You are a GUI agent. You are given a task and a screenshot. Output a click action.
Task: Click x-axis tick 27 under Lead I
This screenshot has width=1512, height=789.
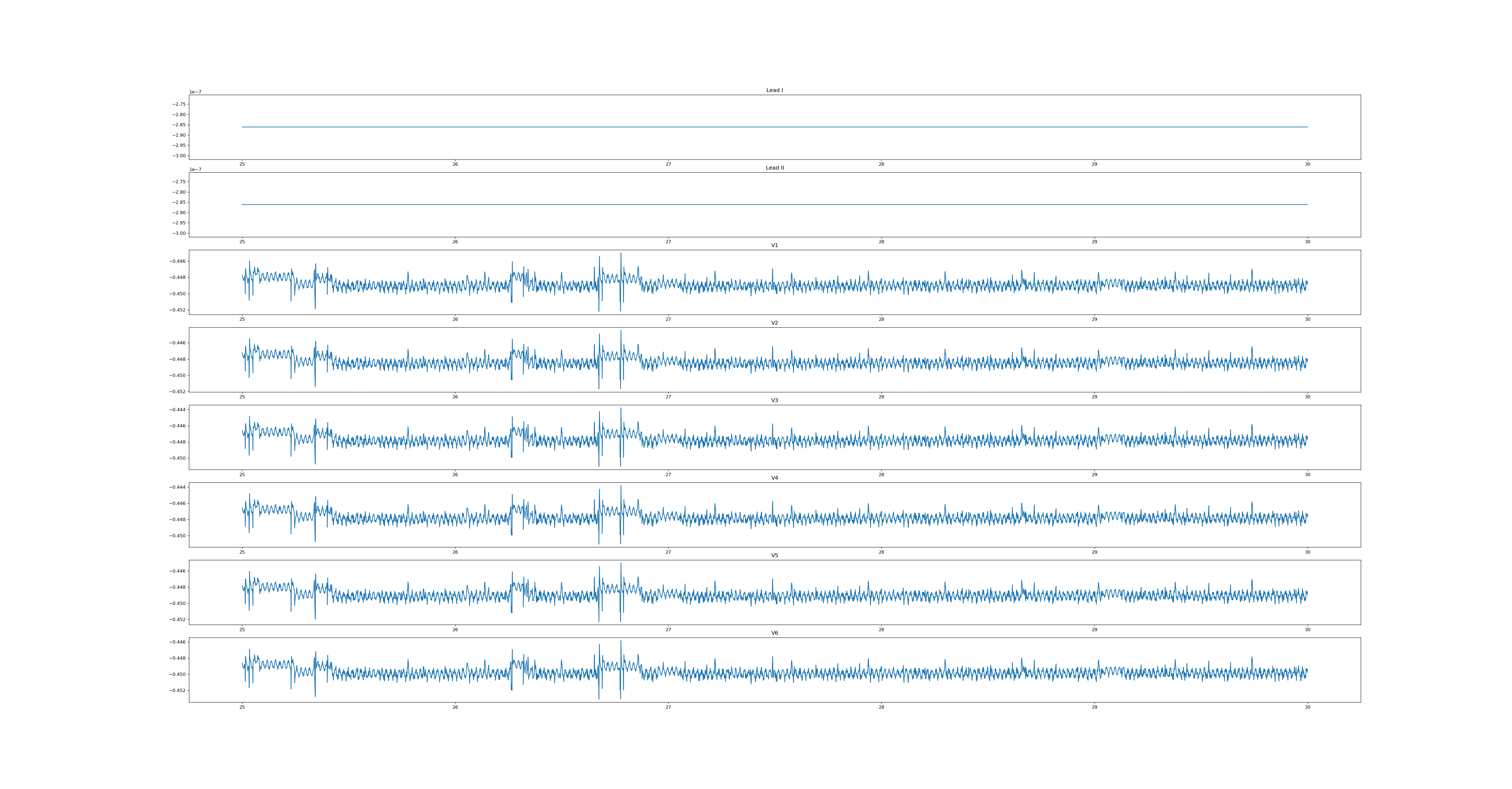668,164
